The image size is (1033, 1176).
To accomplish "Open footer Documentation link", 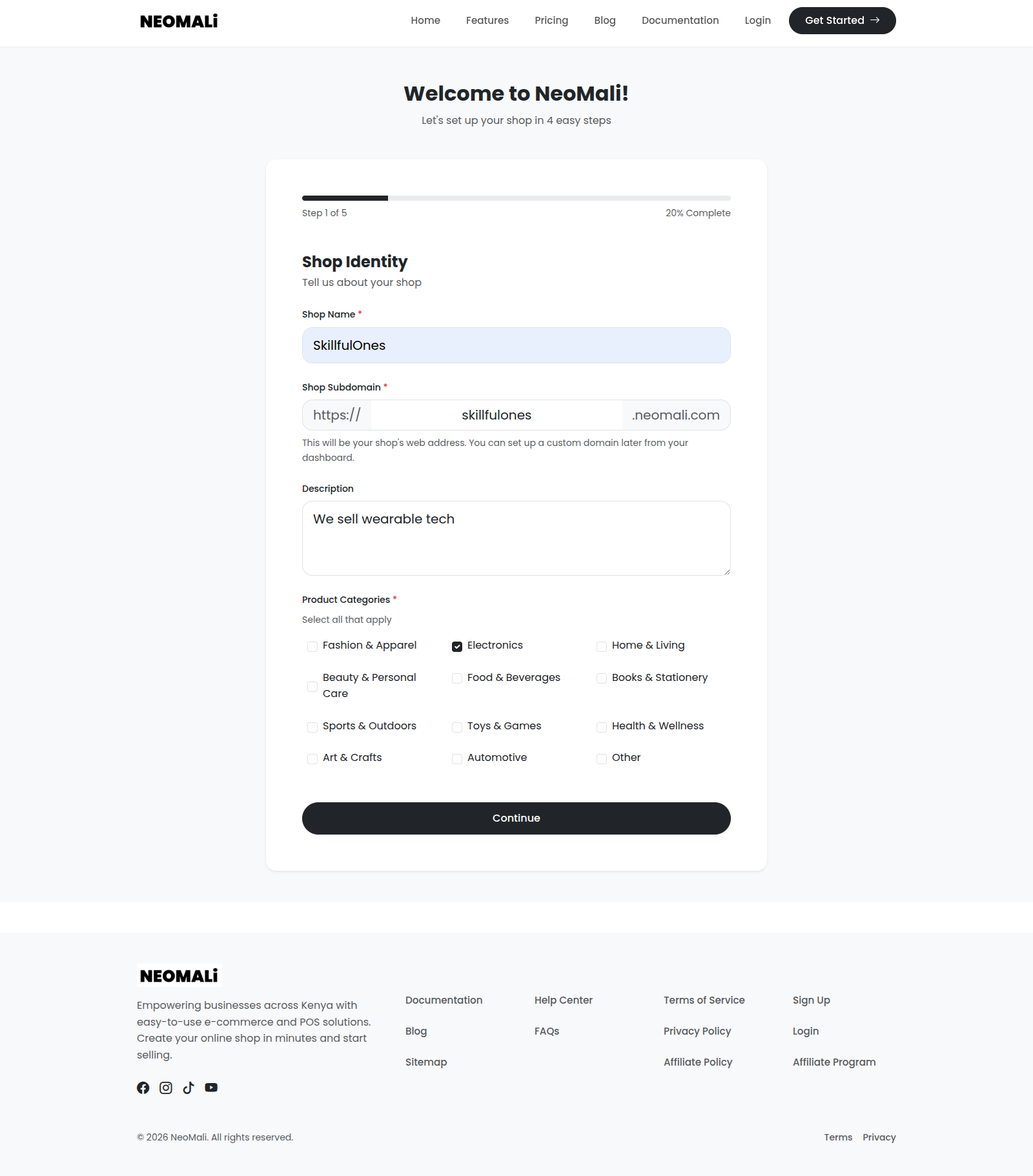I will point(444,1000).
